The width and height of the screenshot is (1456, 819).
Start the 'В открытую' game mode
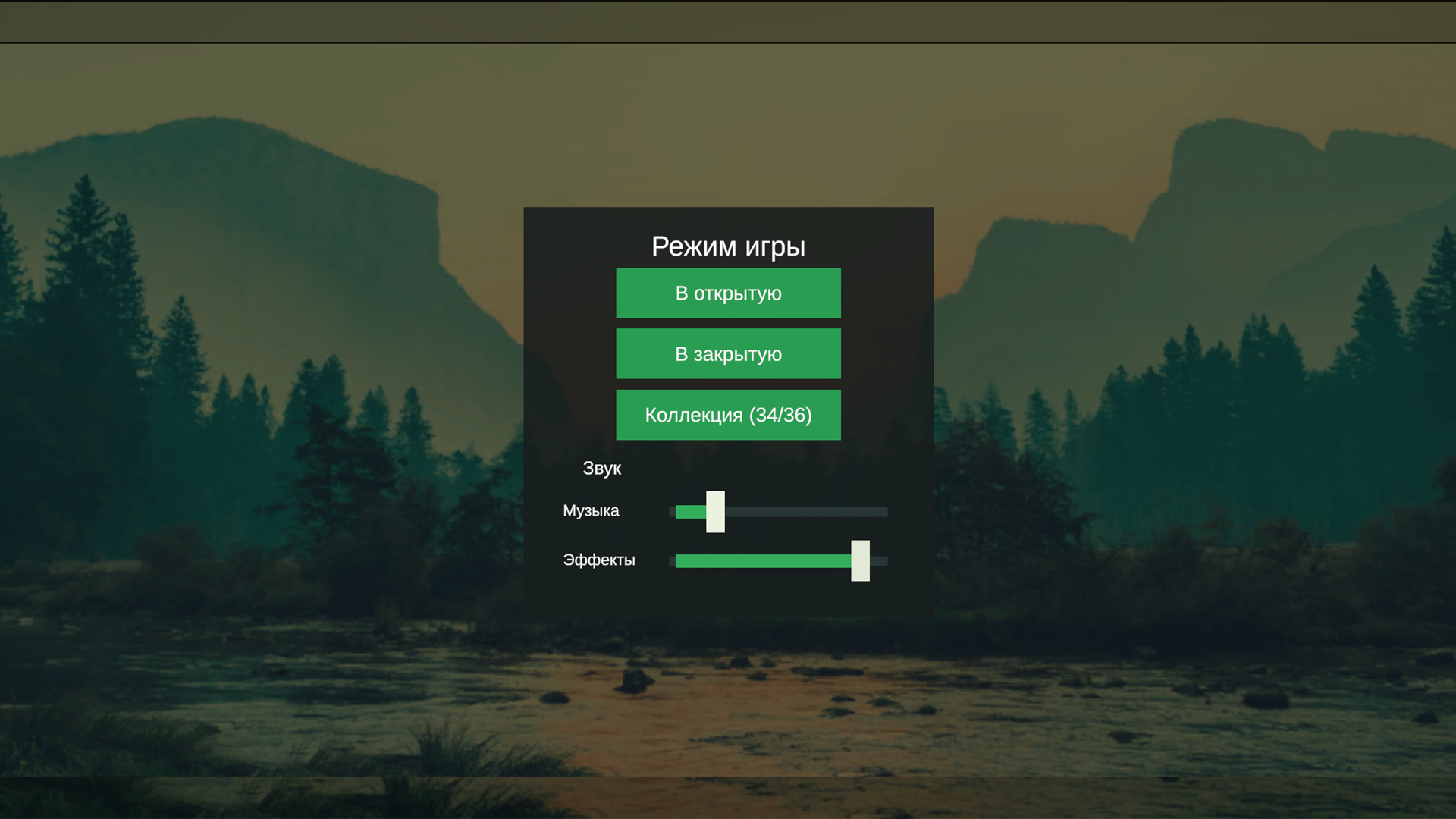click(x=728, y=293)
